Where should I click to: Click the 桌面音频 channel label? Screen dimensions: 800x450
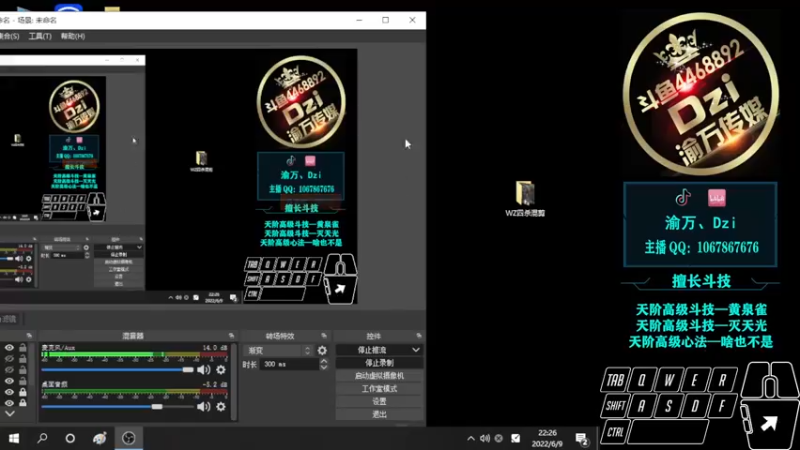point(55,384)
